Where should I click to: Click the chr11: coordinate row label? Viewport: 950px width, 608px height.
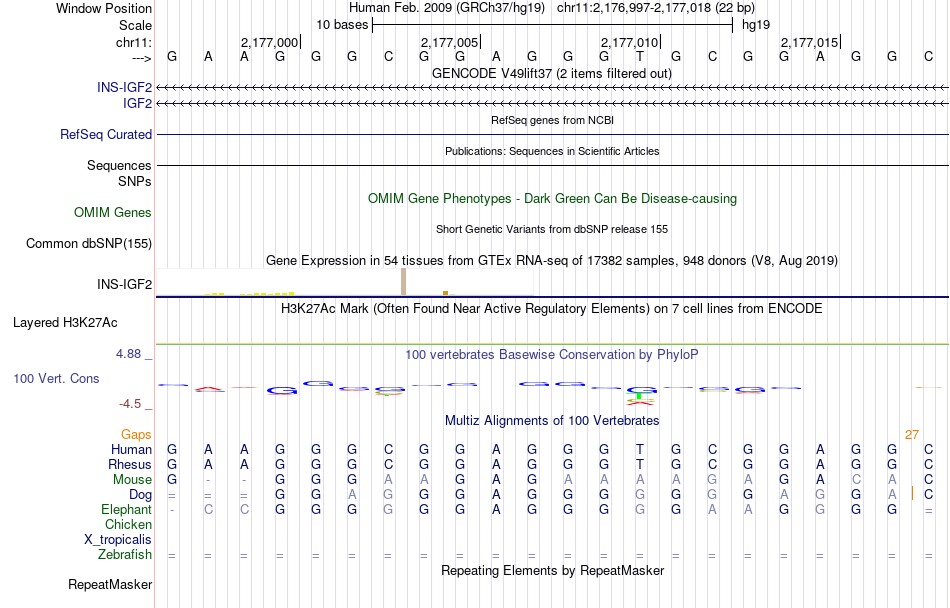click(x=133, y=42)
